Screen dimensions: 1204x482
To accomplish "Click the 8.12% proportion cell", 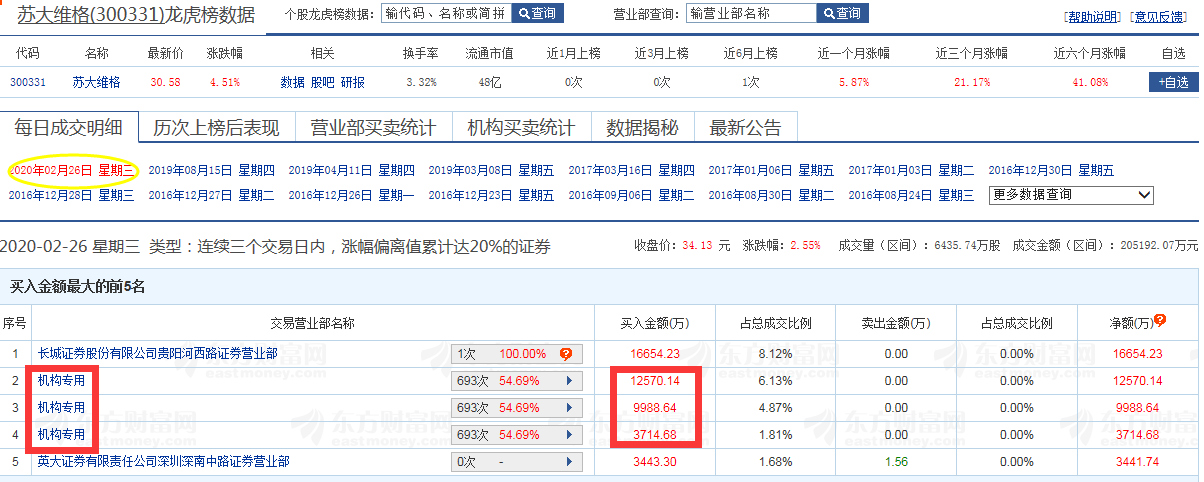I will (x=775, y=354).
